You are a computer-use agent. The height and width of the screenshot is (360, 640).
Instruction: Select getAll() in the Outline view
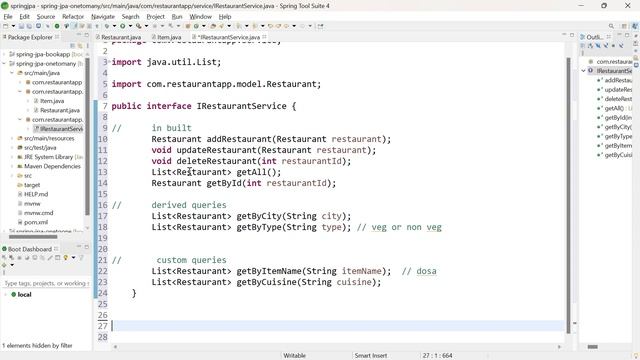(x=614, y=109)
